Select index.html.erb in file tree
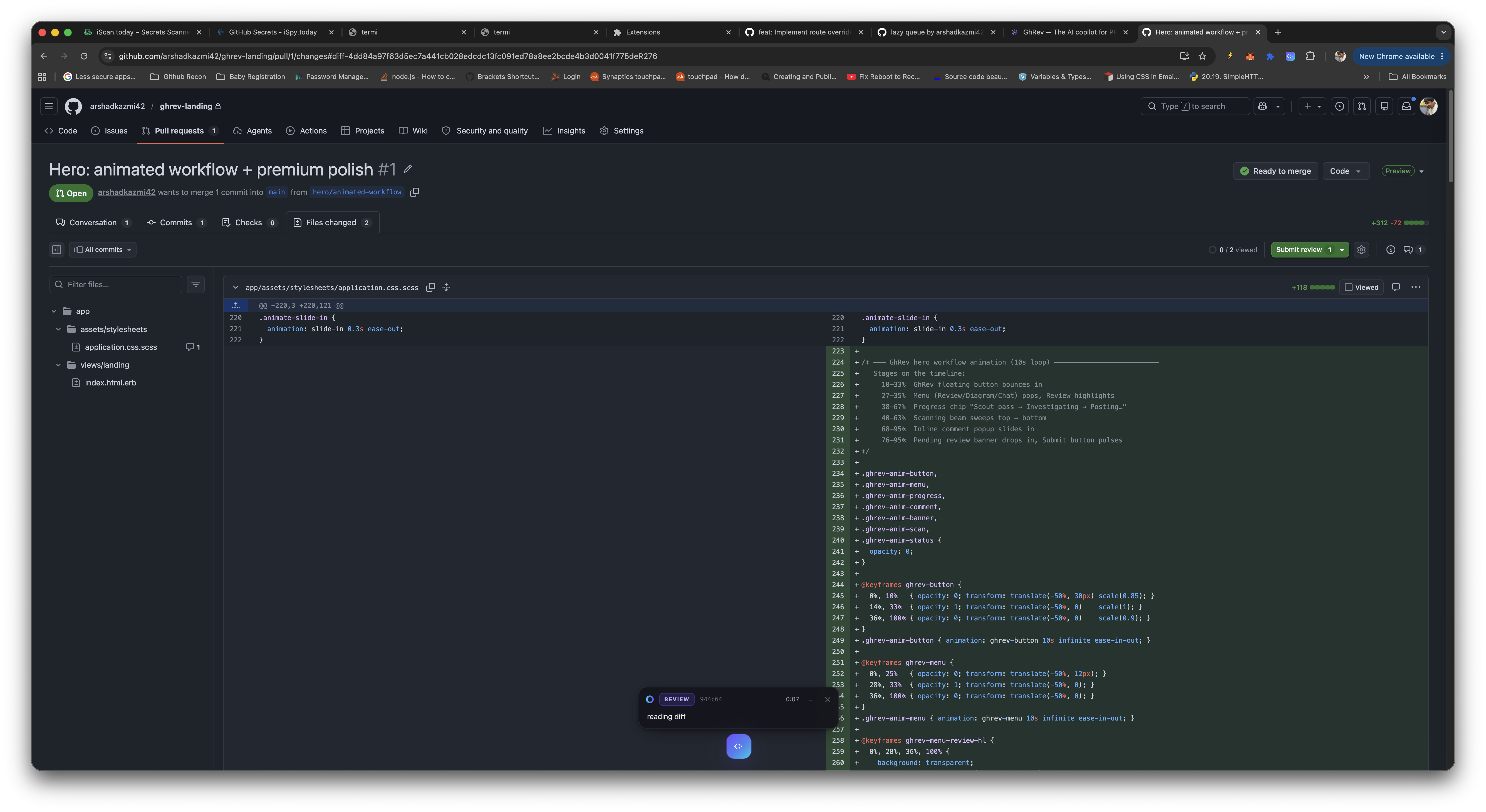Screen dimensions: 1486x812 110,383
